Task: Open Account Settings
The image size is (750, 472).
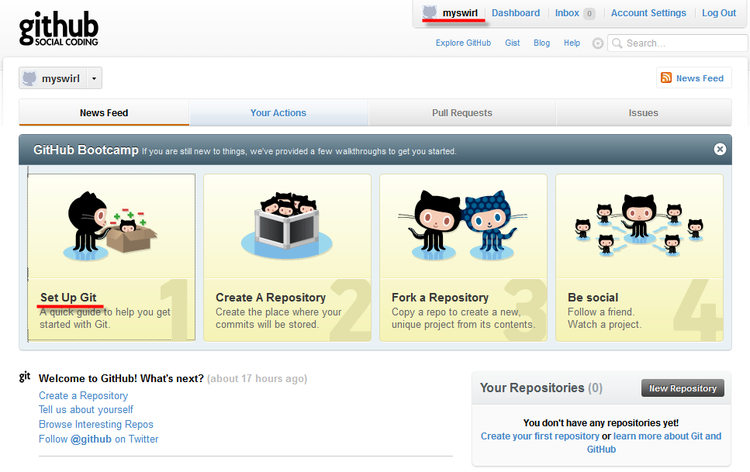Action: click(648, 13)
